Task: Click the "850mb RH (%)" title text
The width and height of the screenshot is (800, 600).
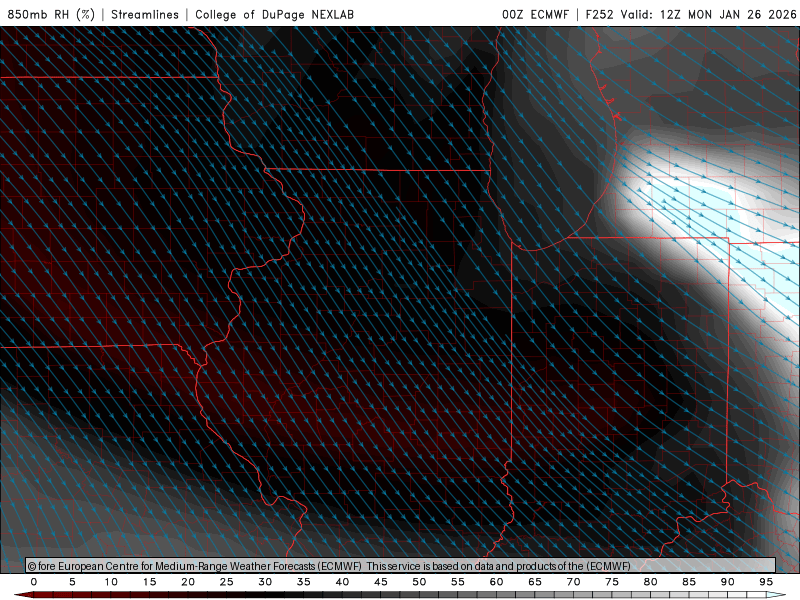Action: [51, 14]
